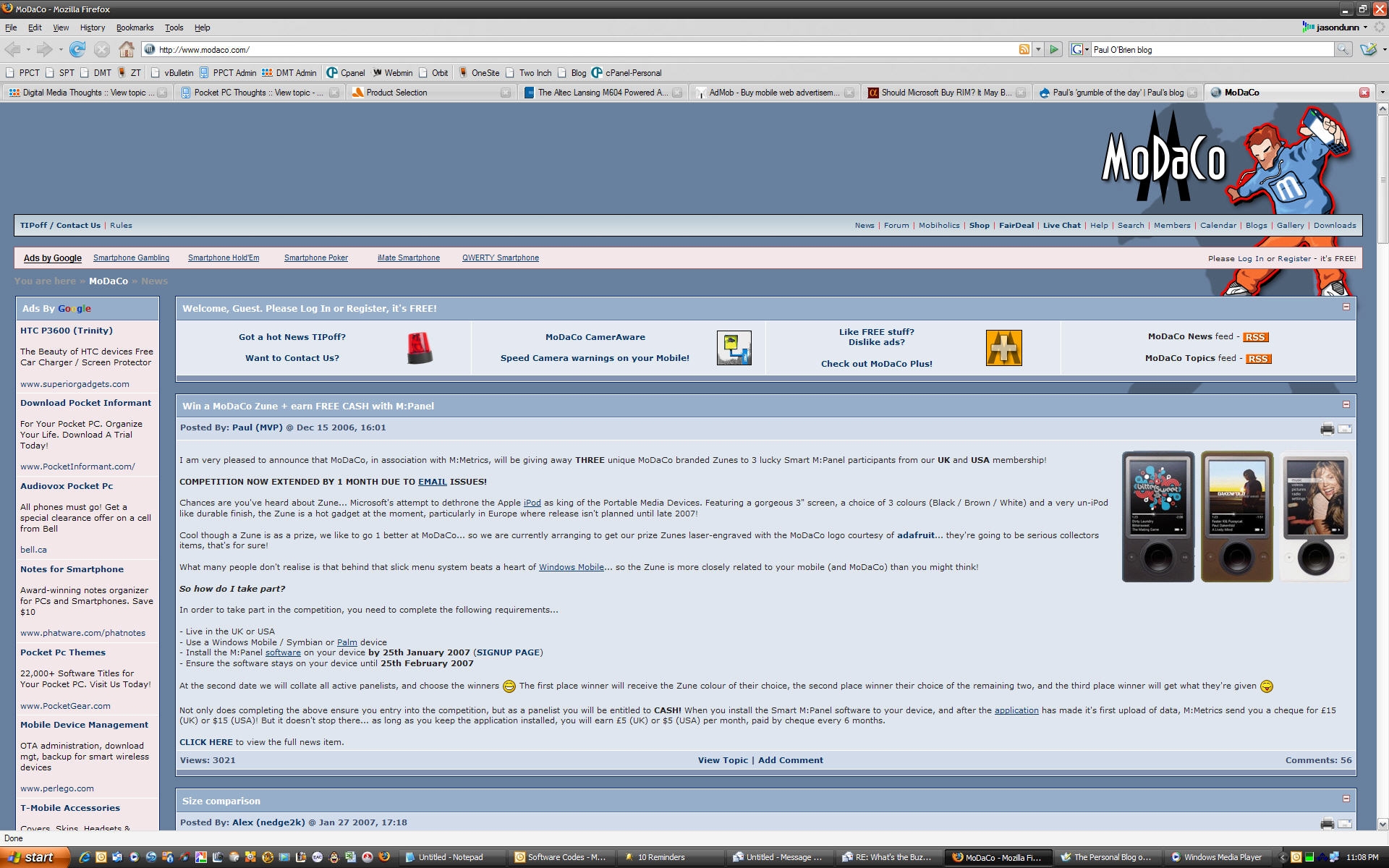Open the File menu
The width and height of the screenshot is (1389, 868).
[x=11, y=27]
